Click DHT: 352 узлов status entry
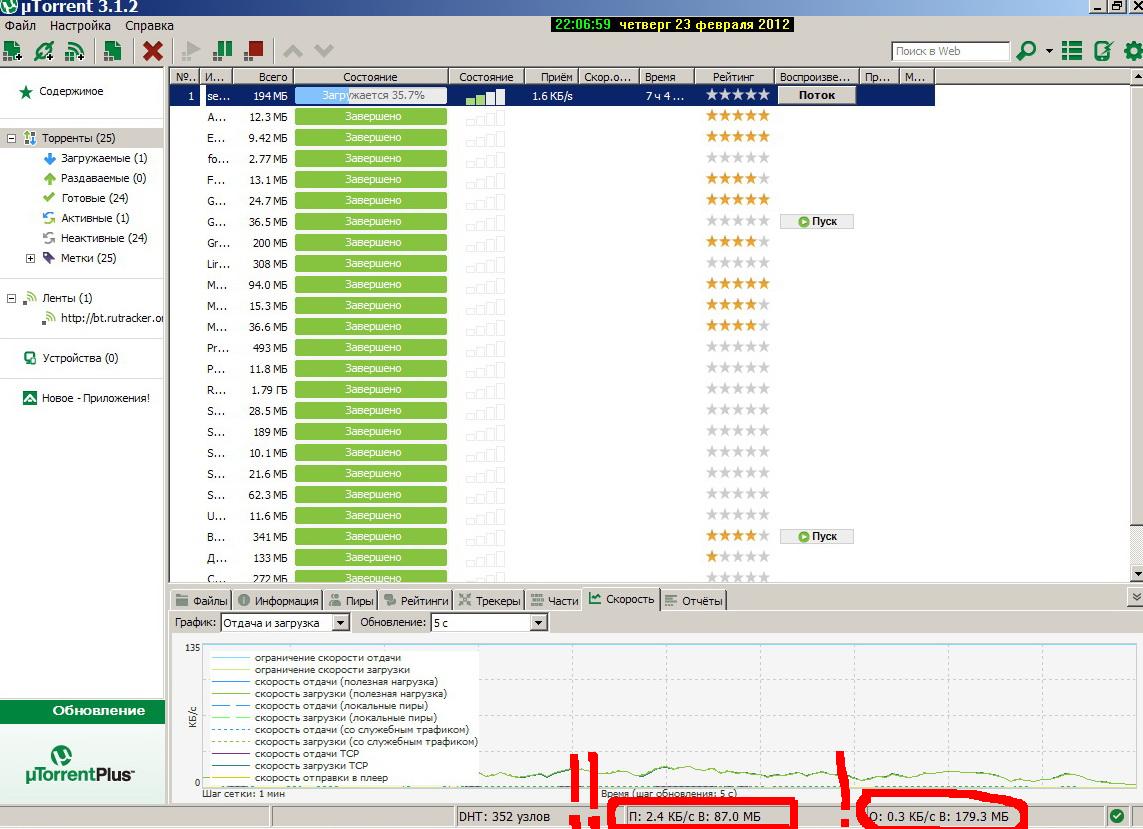This screenshot has height=829, width=1143. point(504,817)
